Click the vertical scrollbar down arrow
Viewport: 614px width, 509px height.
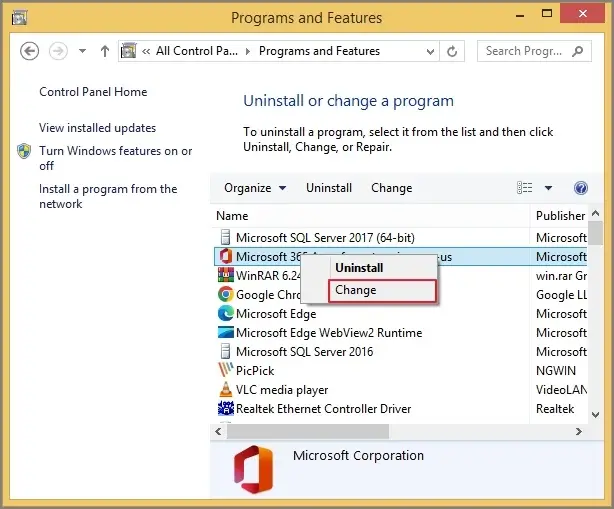pyautogui.click(x=596, y=414)
